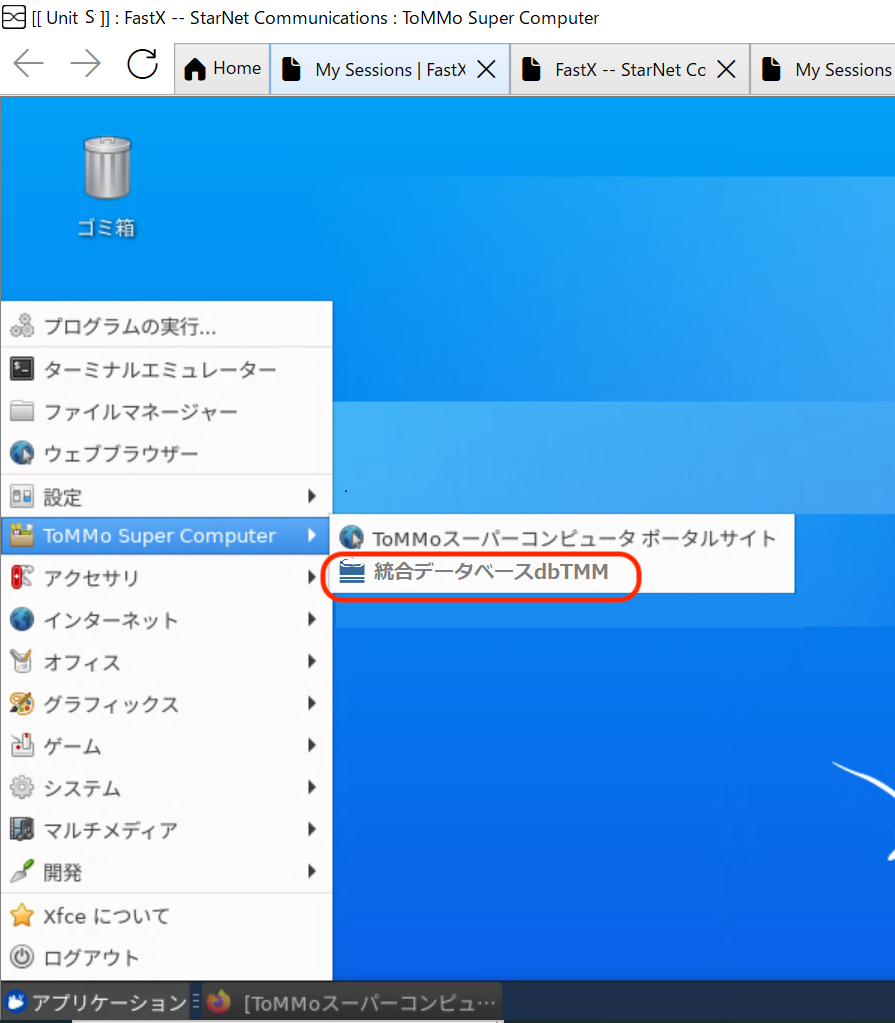Screen dimensions: 895x1023
Task: Expand the グラフィックス submenu arrow
Action: [x=312, y=703]
